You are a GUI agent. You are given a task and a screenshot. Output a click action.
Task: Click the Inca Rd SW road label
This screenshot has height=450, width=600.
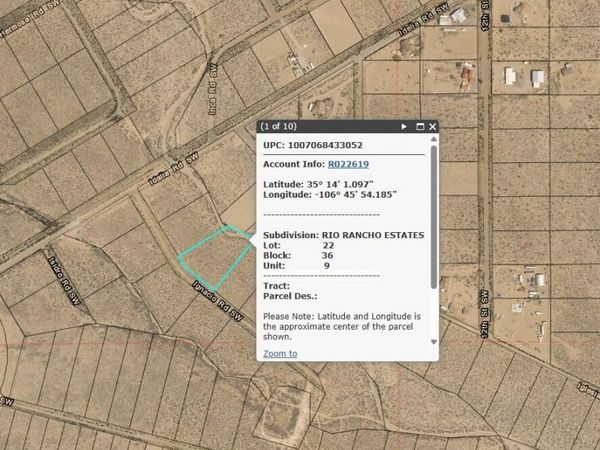[x=213, y=89]
